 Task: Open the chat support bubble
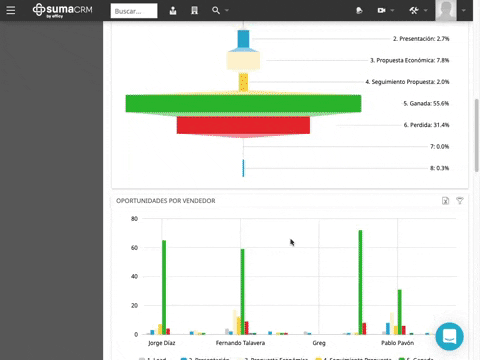(449, 336)
